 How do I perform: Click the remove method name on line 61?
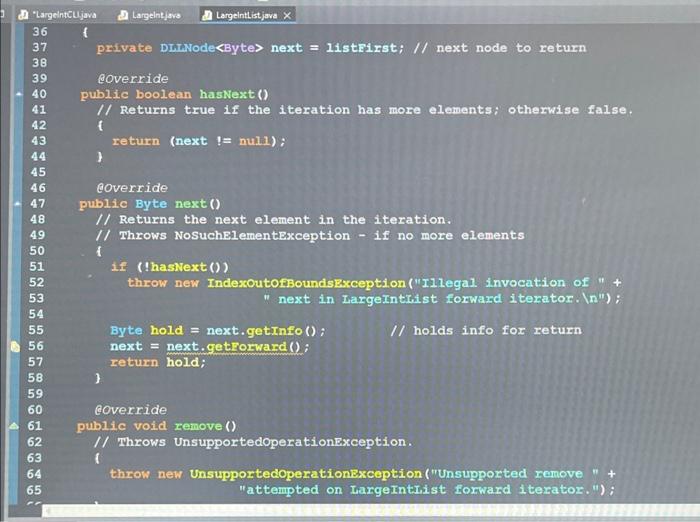(x=198, y=426)
